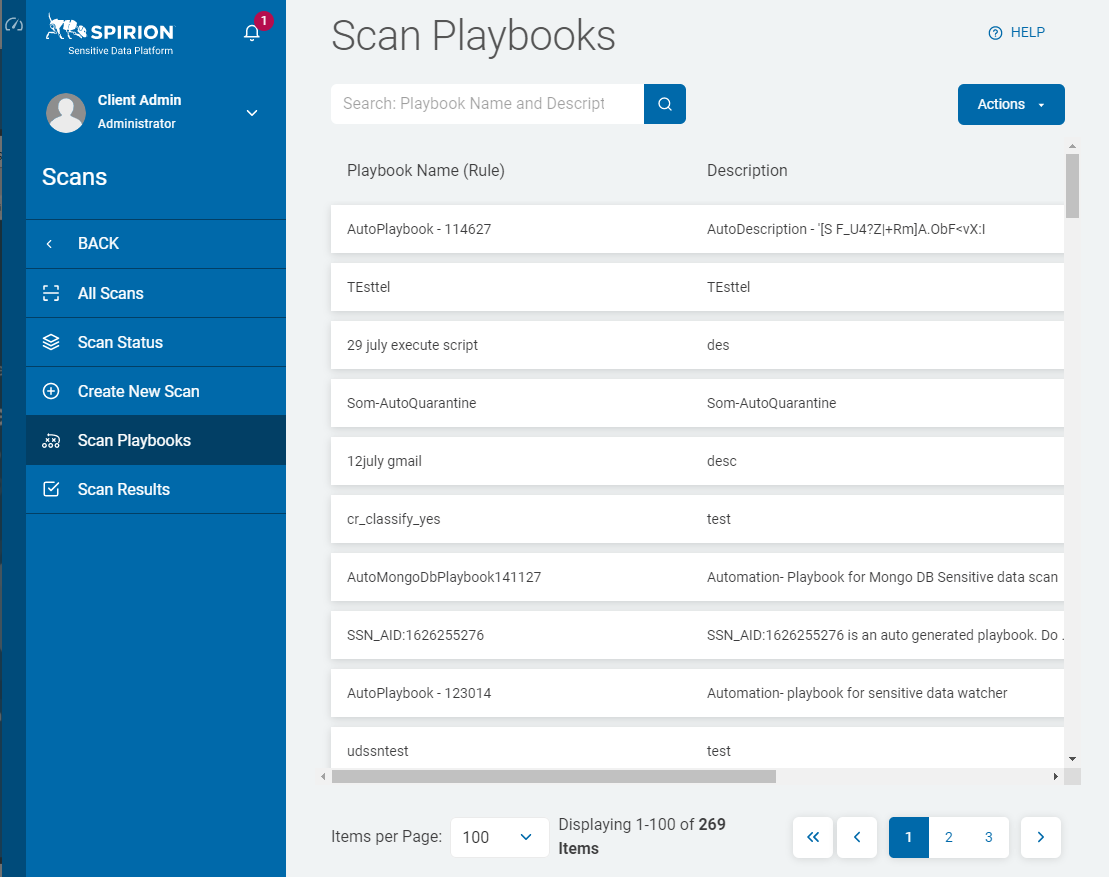Select the SSN_AID:1626255276 playbook name
1109x877 pixels.
point(415,635)
